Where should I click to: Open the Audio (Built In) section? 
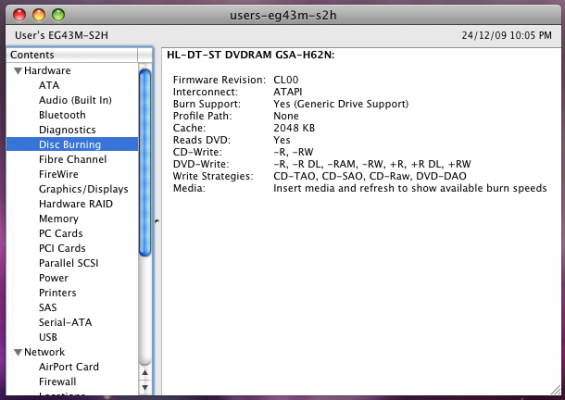pyautogui.click(x=75, y=100)
